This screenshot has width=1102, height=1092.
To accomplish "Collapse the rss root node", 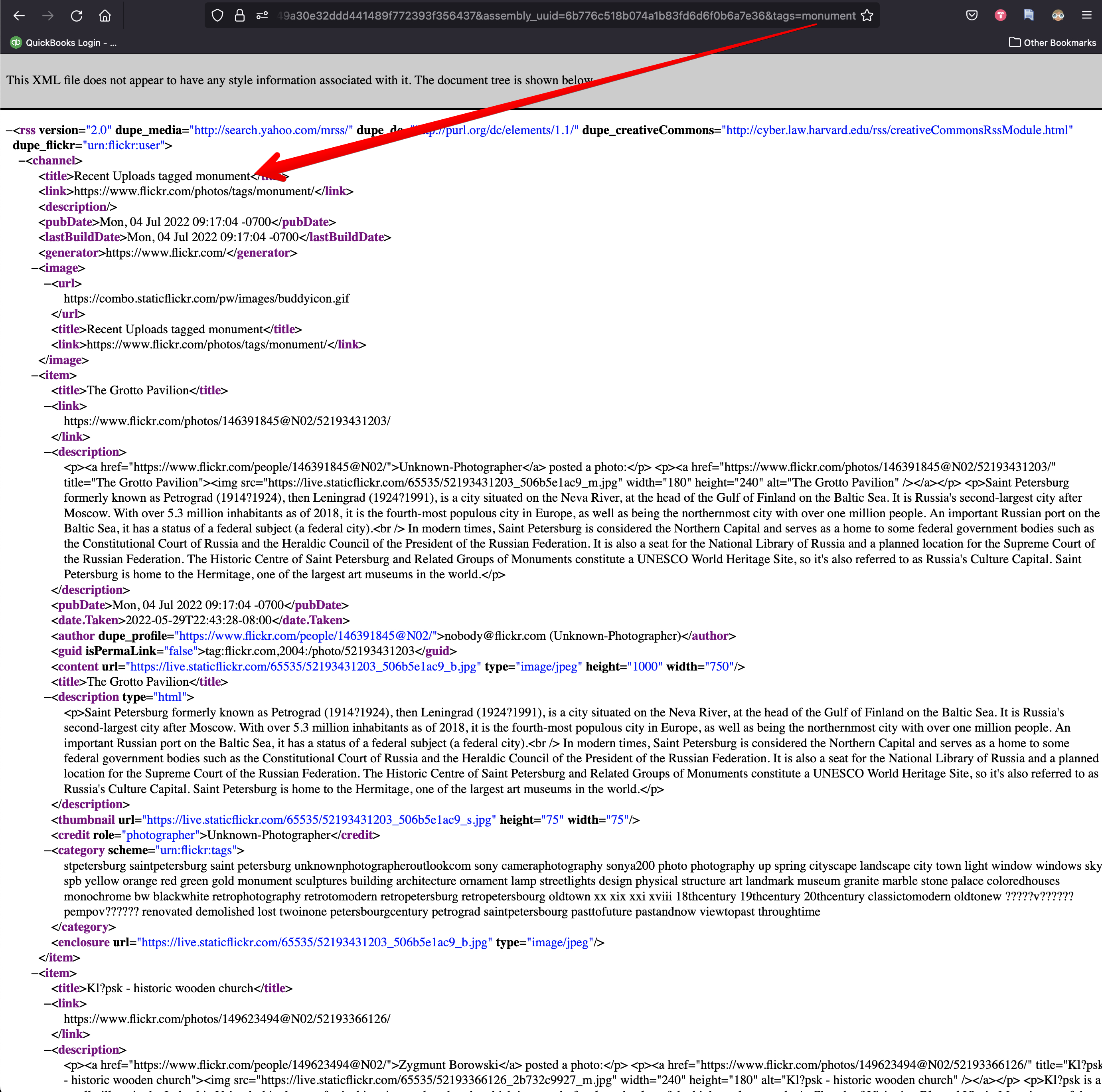I will pos(9,131).
